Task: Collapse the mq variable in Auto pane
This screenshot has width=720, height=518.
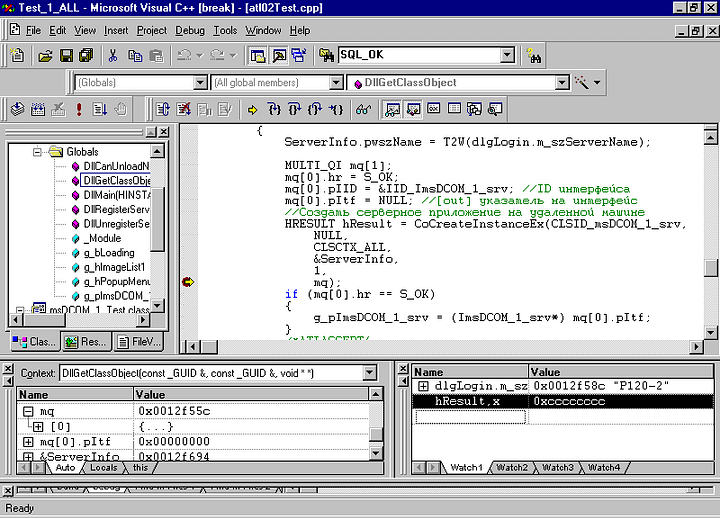Action: [x=28, y=411]
